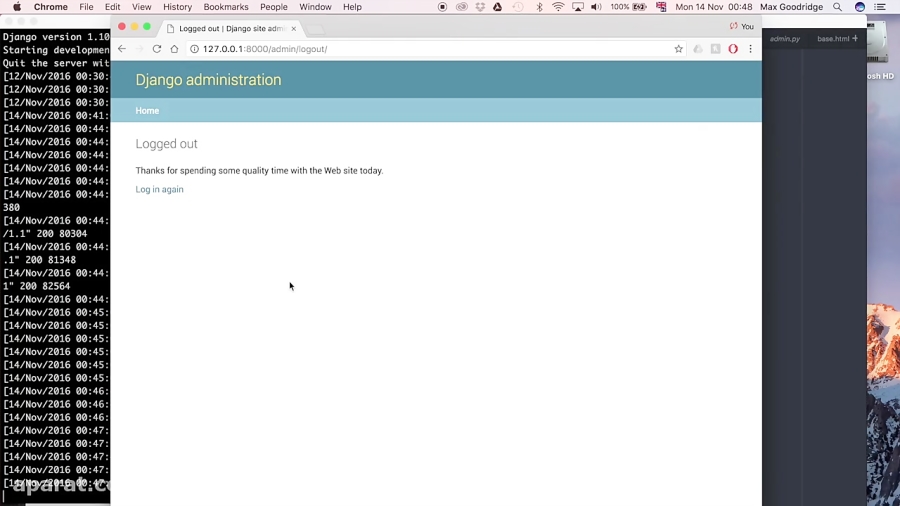Add new tab with plus in editor window

[855, 38]
